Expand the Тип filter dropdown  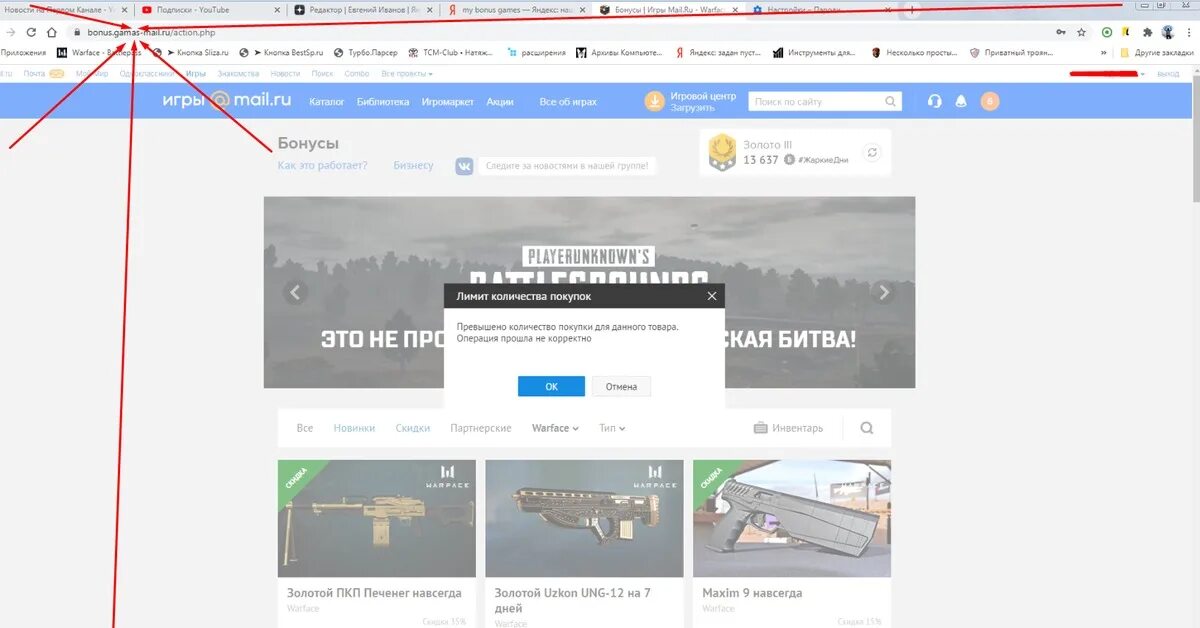612,428
